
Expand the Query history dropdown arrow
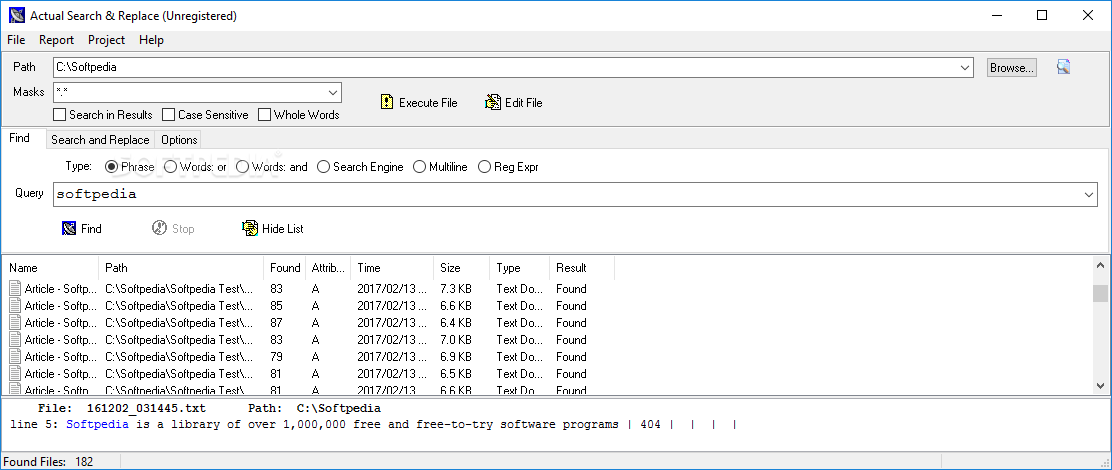1090,194
